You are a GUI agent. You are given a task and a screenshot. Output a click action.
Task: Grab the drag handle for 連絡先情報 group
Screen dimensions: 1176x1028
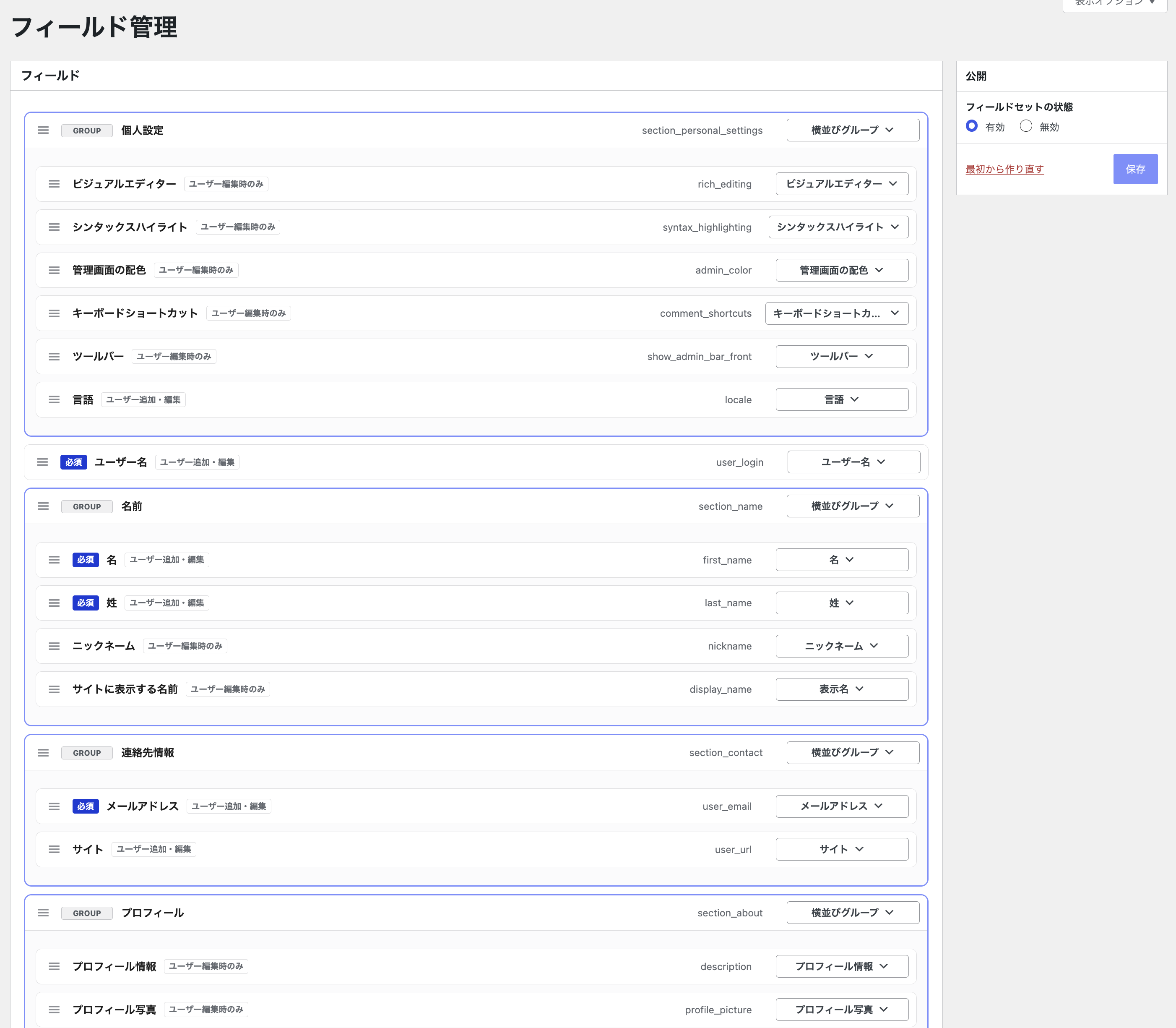coord(43,753)
